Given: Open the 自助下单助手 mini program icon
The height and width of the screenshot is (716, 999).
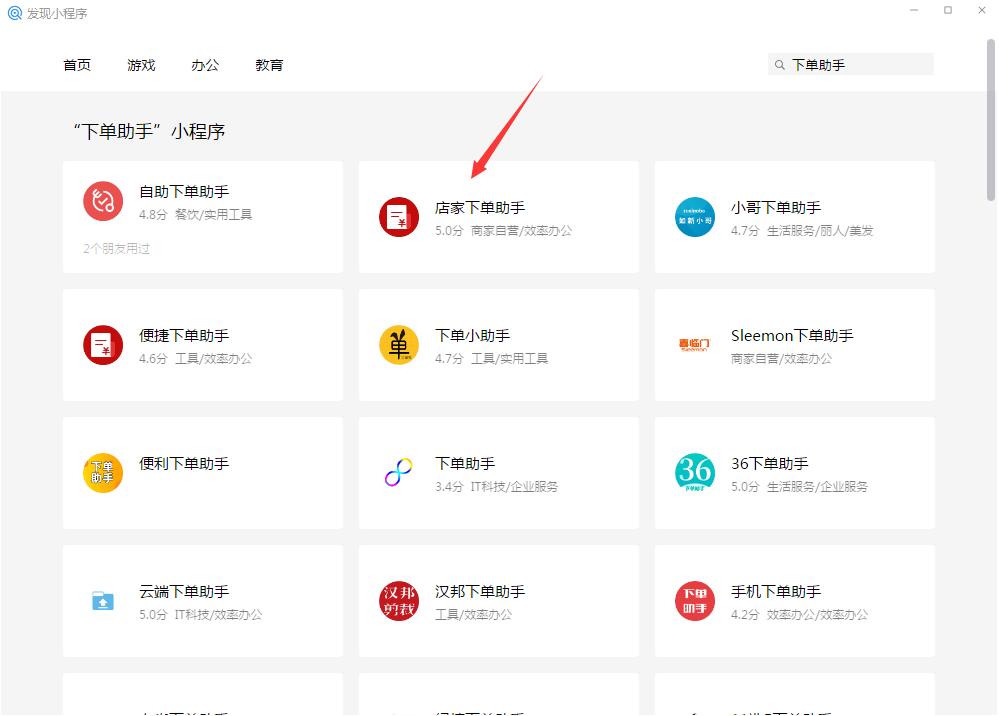Looking at the screenshot, I should (103, 201).
